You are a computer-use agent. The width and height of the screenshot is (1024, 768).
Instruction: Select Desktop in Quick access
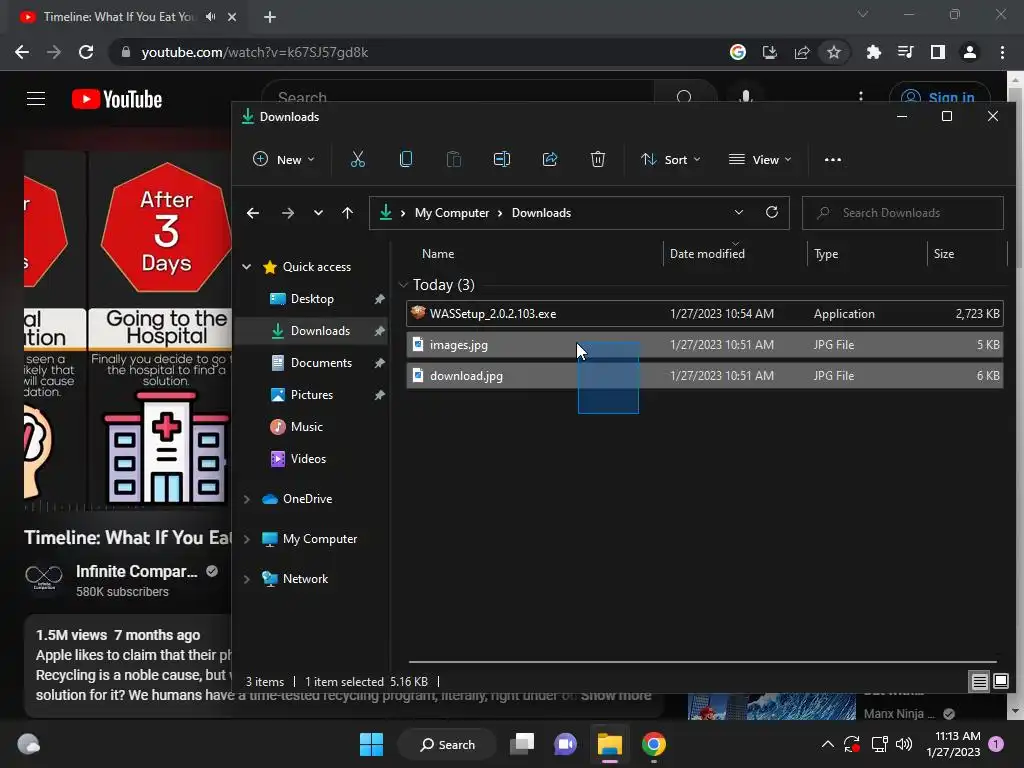pos(312,299)
